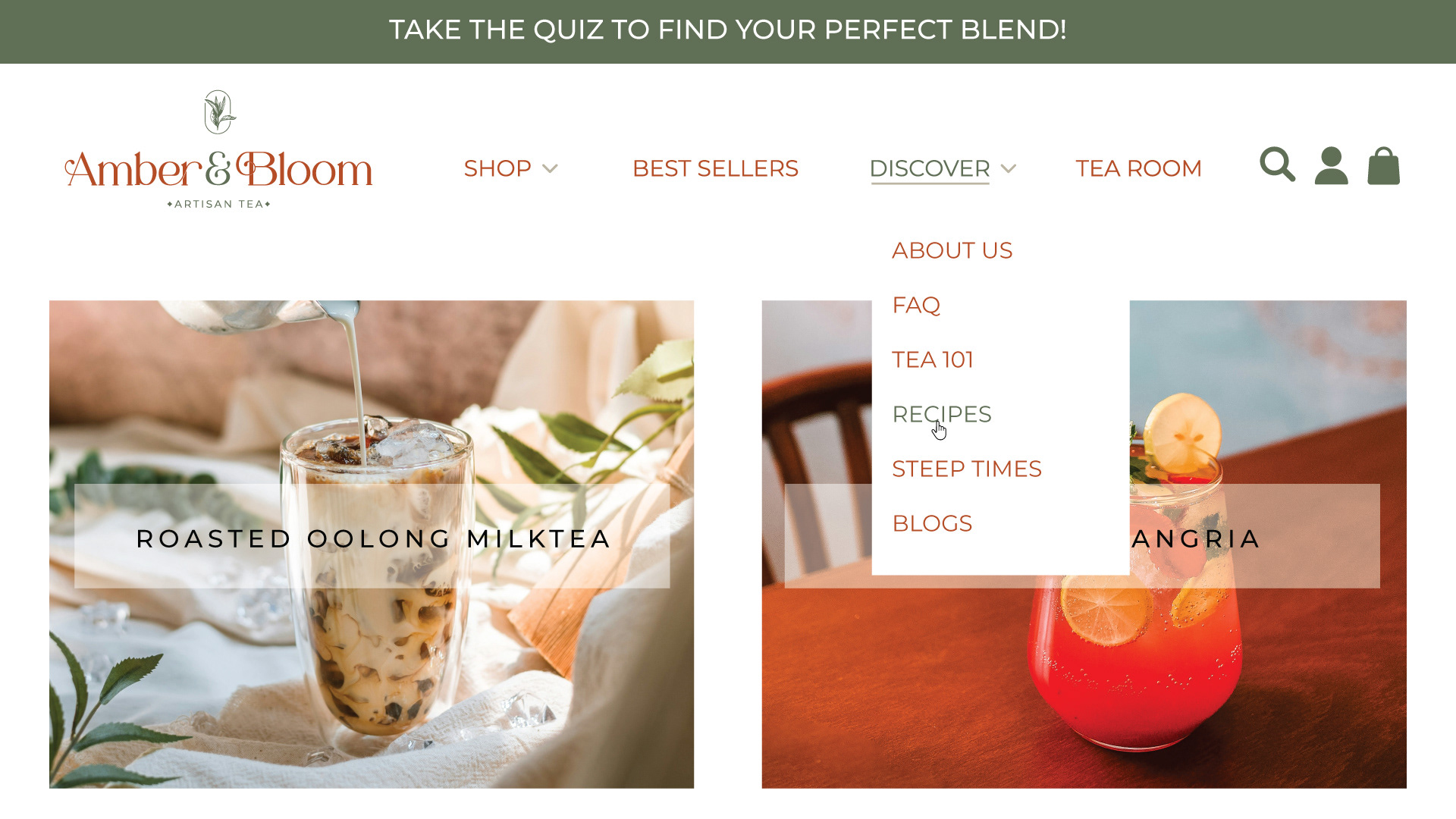Select ABOUT US from the dropdown
Image resolution: width=1456 pixels, height=819 pixels.
coord(952,250)
